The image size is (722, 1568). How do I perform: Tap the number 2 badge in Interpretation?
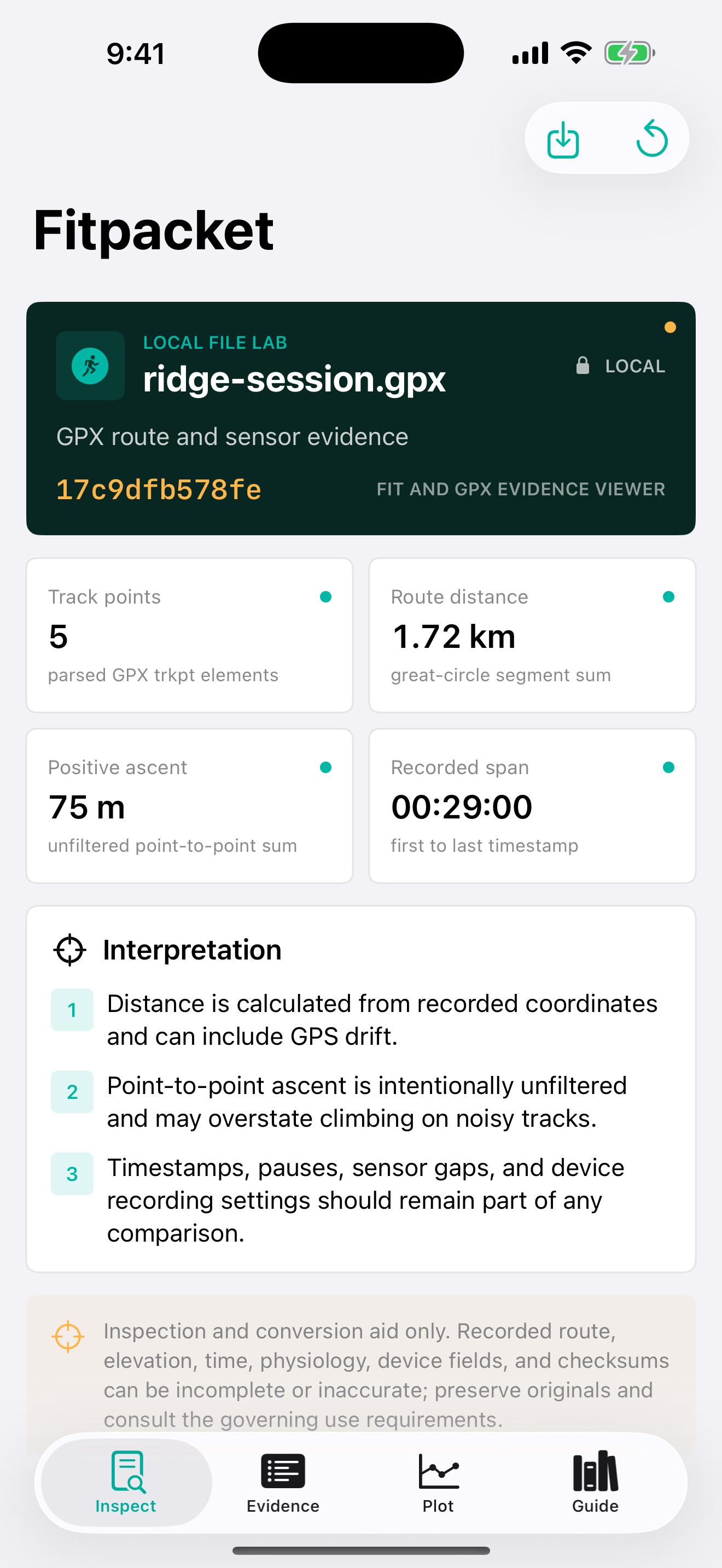click(x=72, y=1092)
